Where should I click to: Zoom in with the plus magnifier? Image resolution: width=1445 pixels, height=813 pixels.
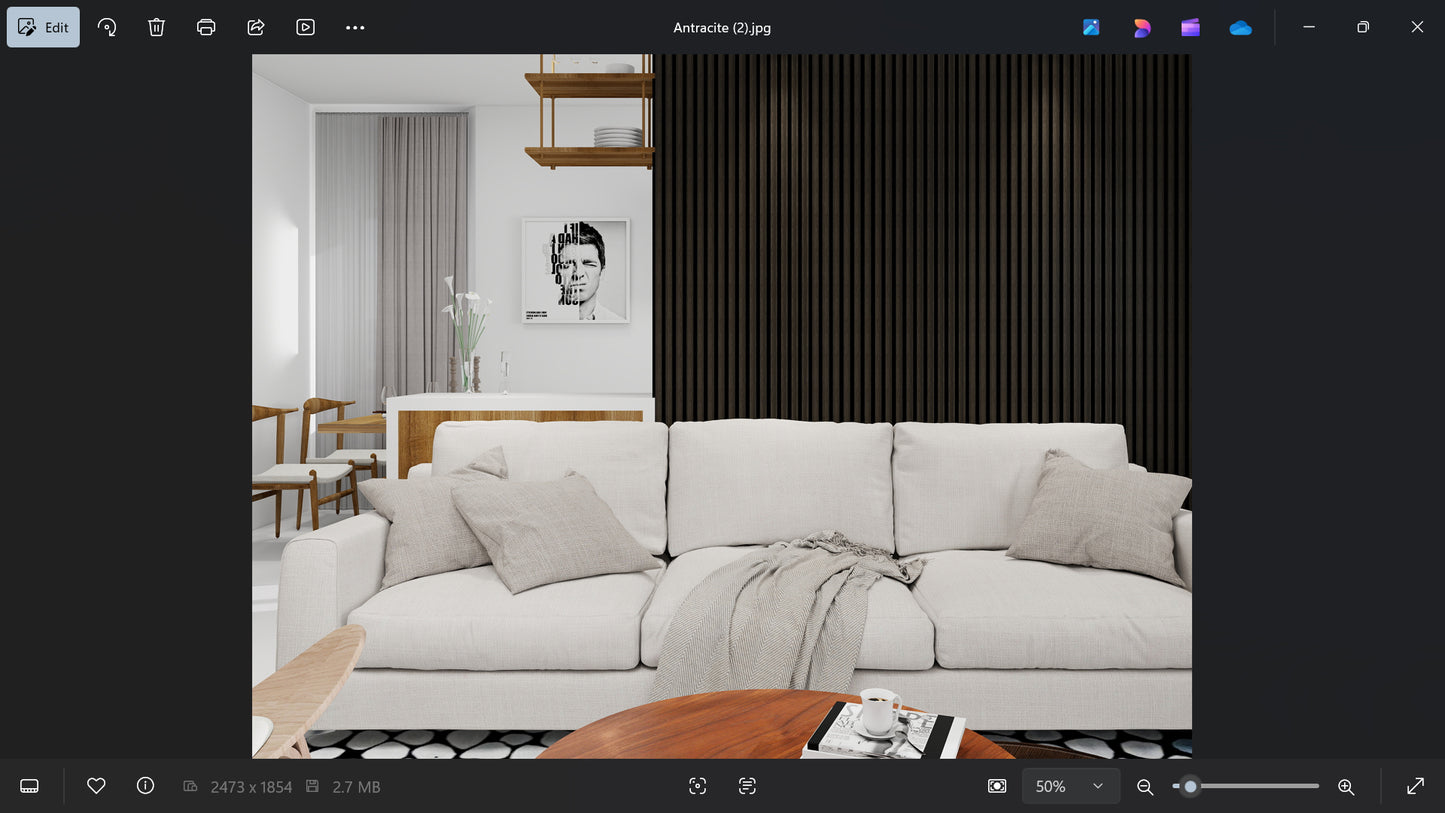[x=1346, y=786]
